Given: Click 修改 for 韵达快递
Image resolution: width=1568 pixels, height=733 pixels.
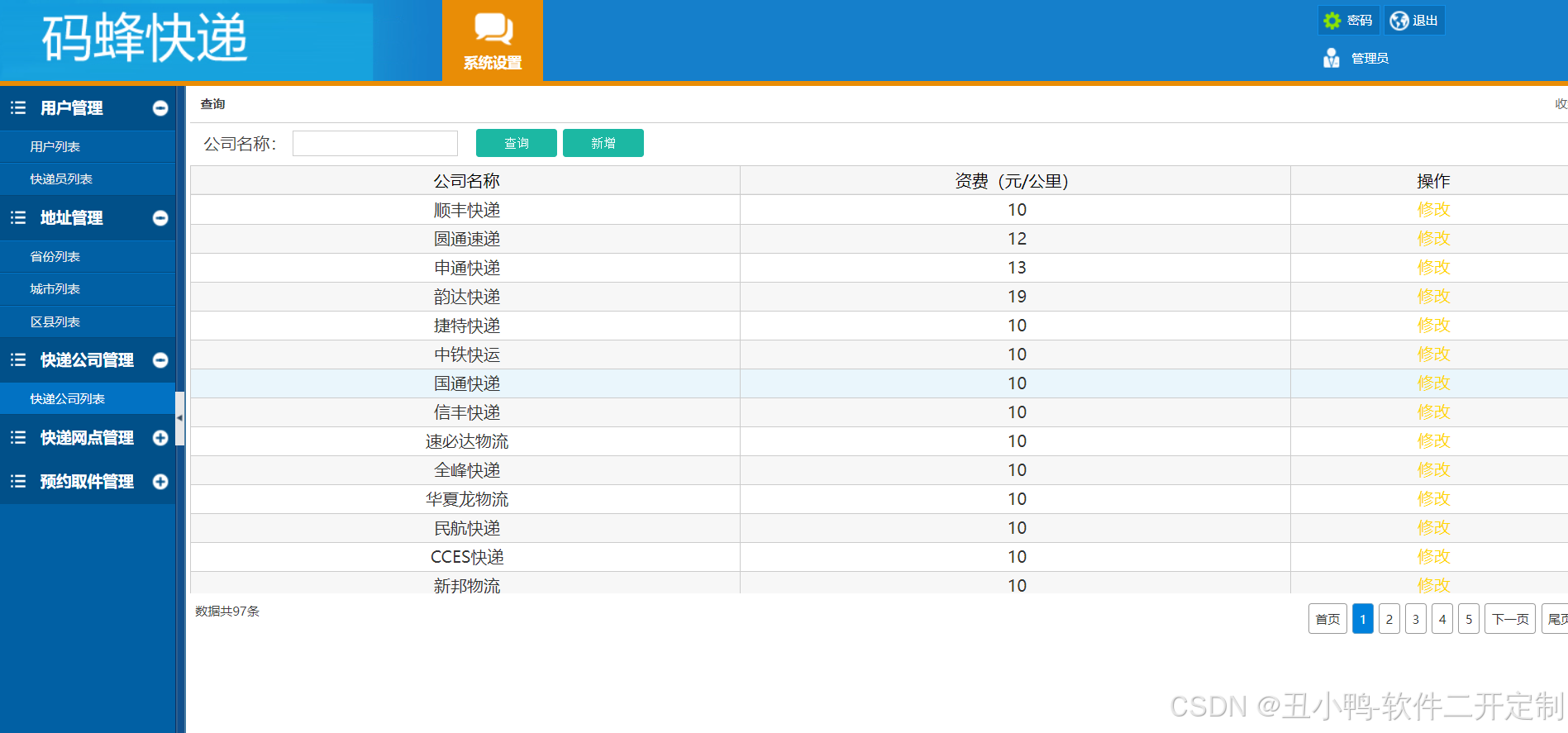Looking at the screenshot, I should coord(1434,297).
